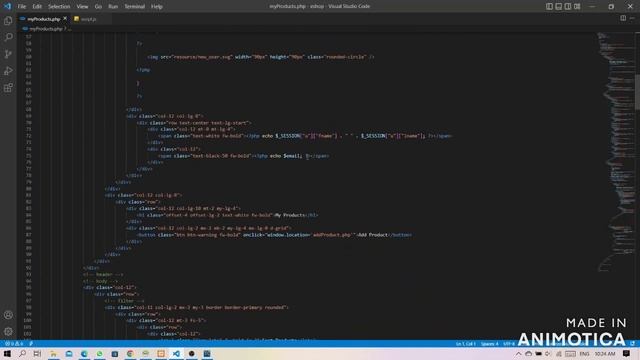Open Microsoft Edge from the taskbar
This screenshot has width=640, height=360.
pyautogui.click(x=84, y=353)
